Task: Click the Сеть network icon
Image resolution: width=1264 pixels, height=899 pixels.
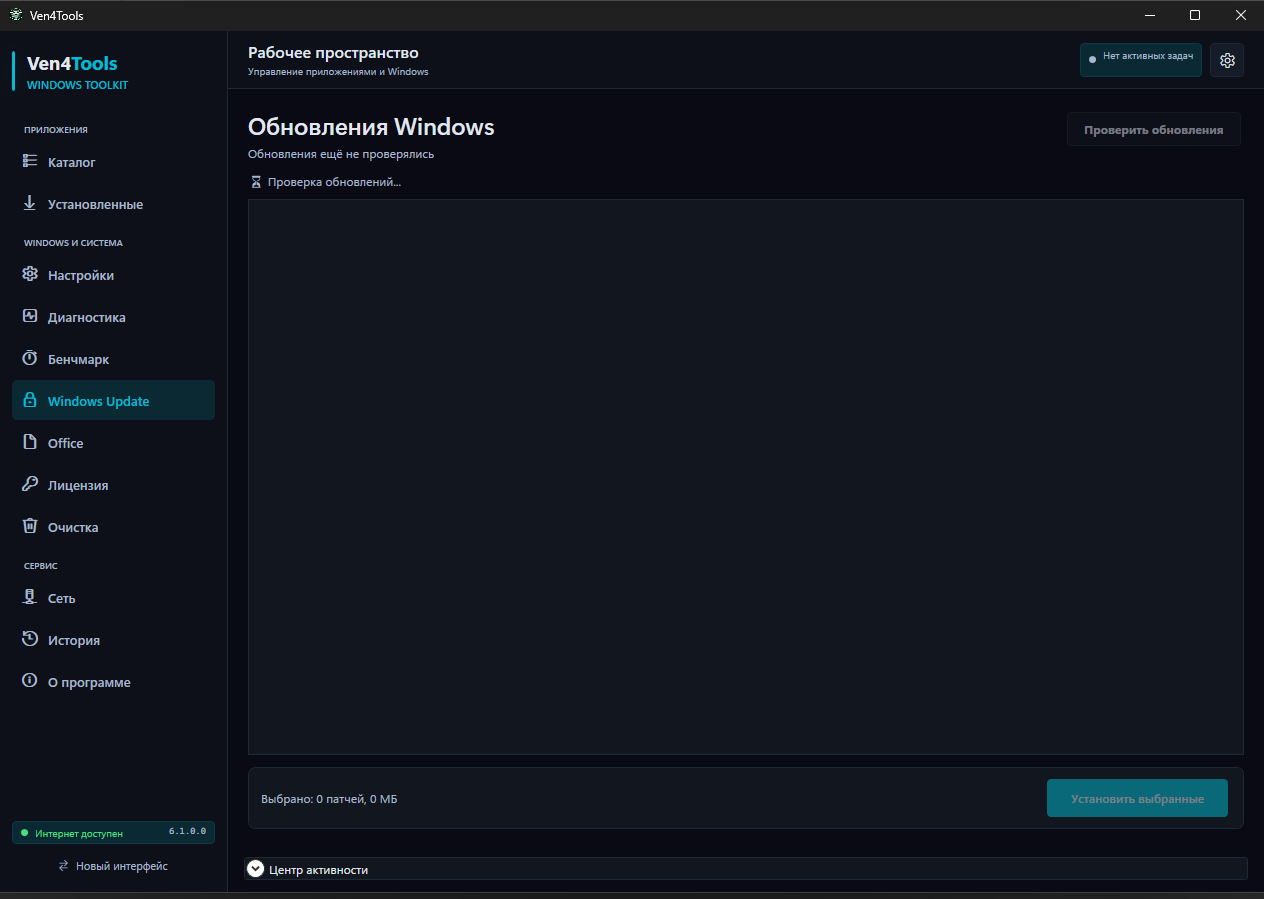Action: coord(30,597)
